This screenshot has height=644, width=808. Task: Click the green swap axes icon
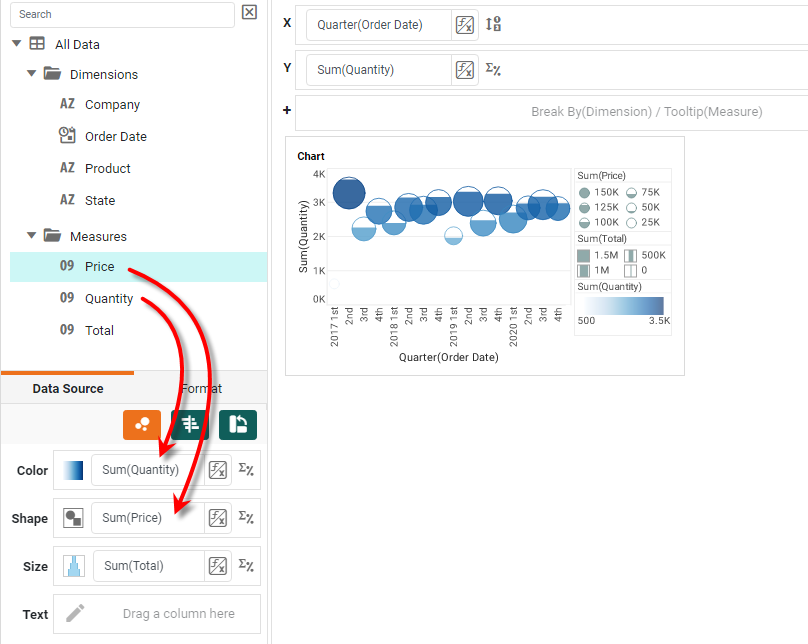pyautogui.click(x=238, y=424)
